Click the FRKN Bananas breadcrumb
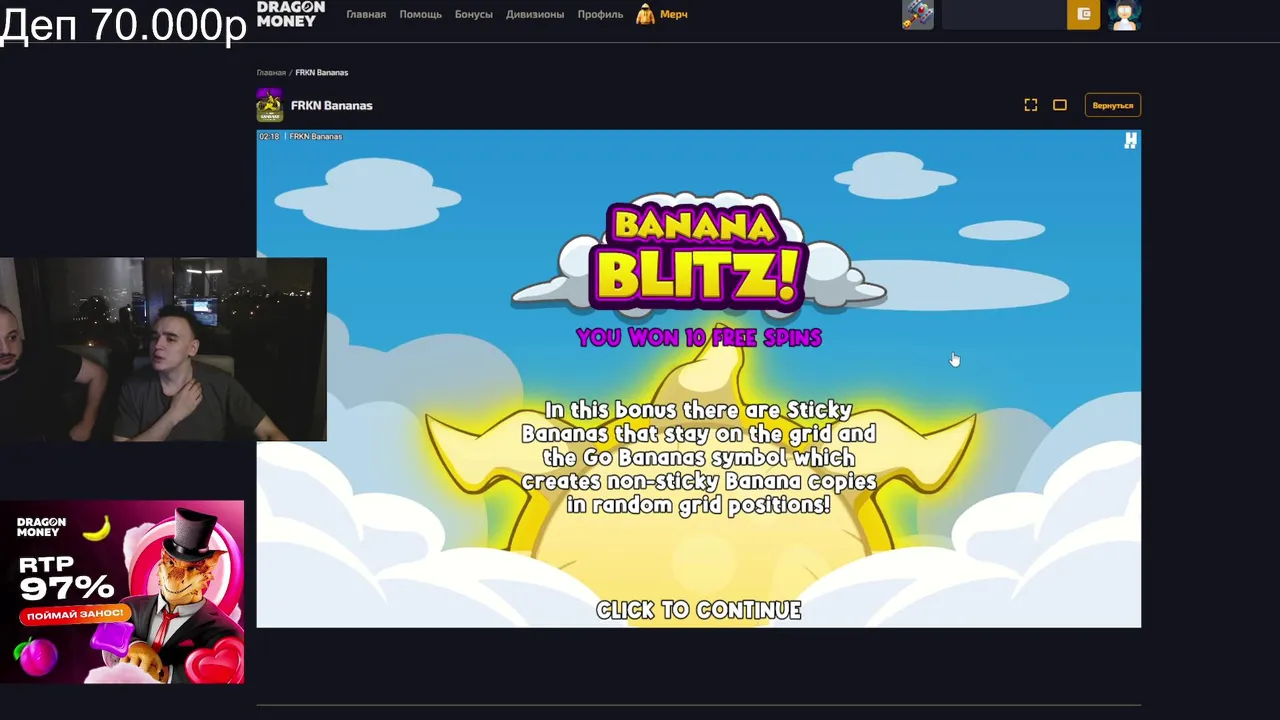This screenshot has width=1280, height=720. 322,73
